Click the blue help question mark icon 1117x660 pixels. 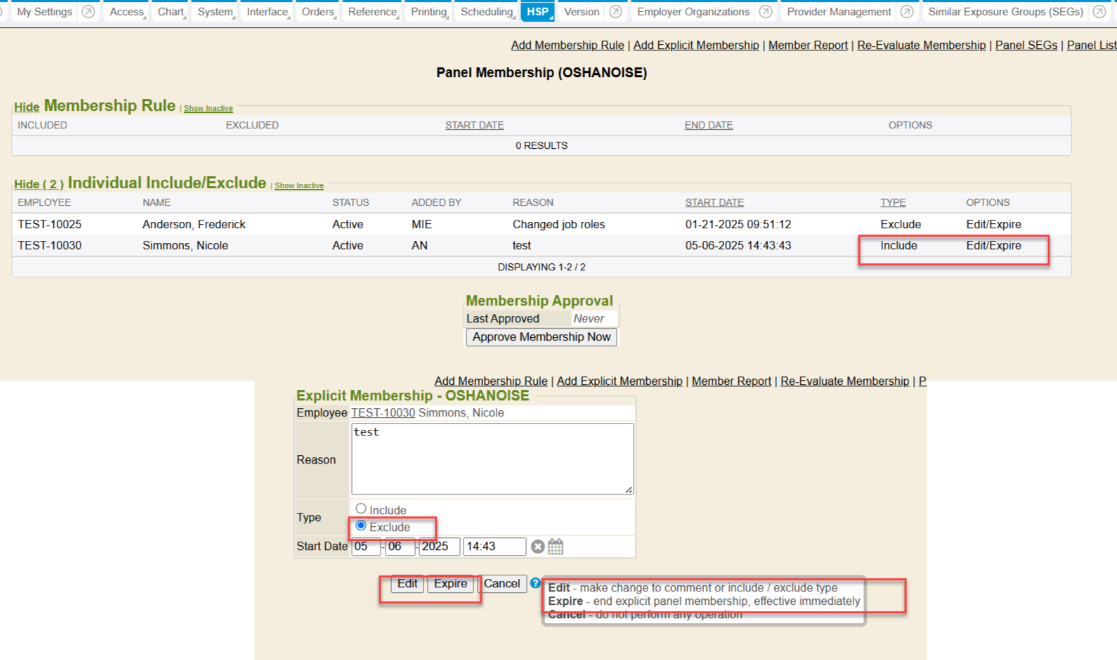(536, 584)
